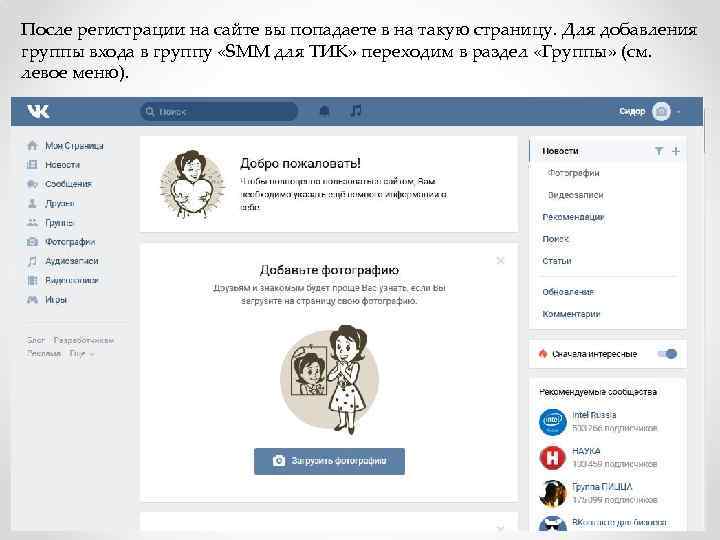Open Поиск in the right panel
The width and height of the screenshot is (720, 540).
click(x=555, y=239)
